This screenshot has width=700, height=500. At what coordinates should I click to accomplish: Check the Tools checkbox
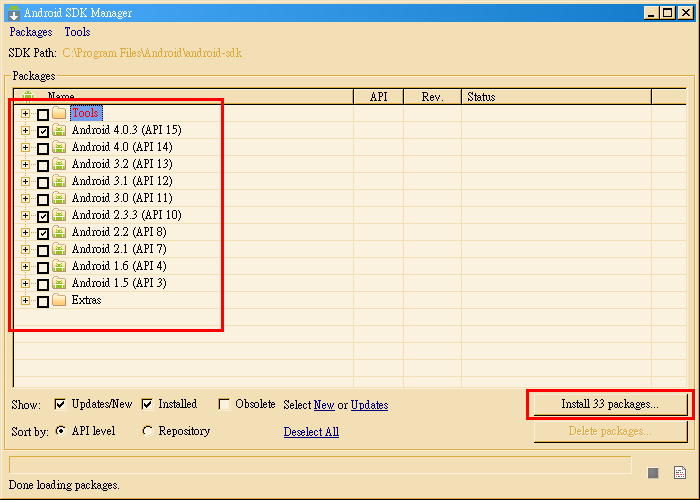43,115
